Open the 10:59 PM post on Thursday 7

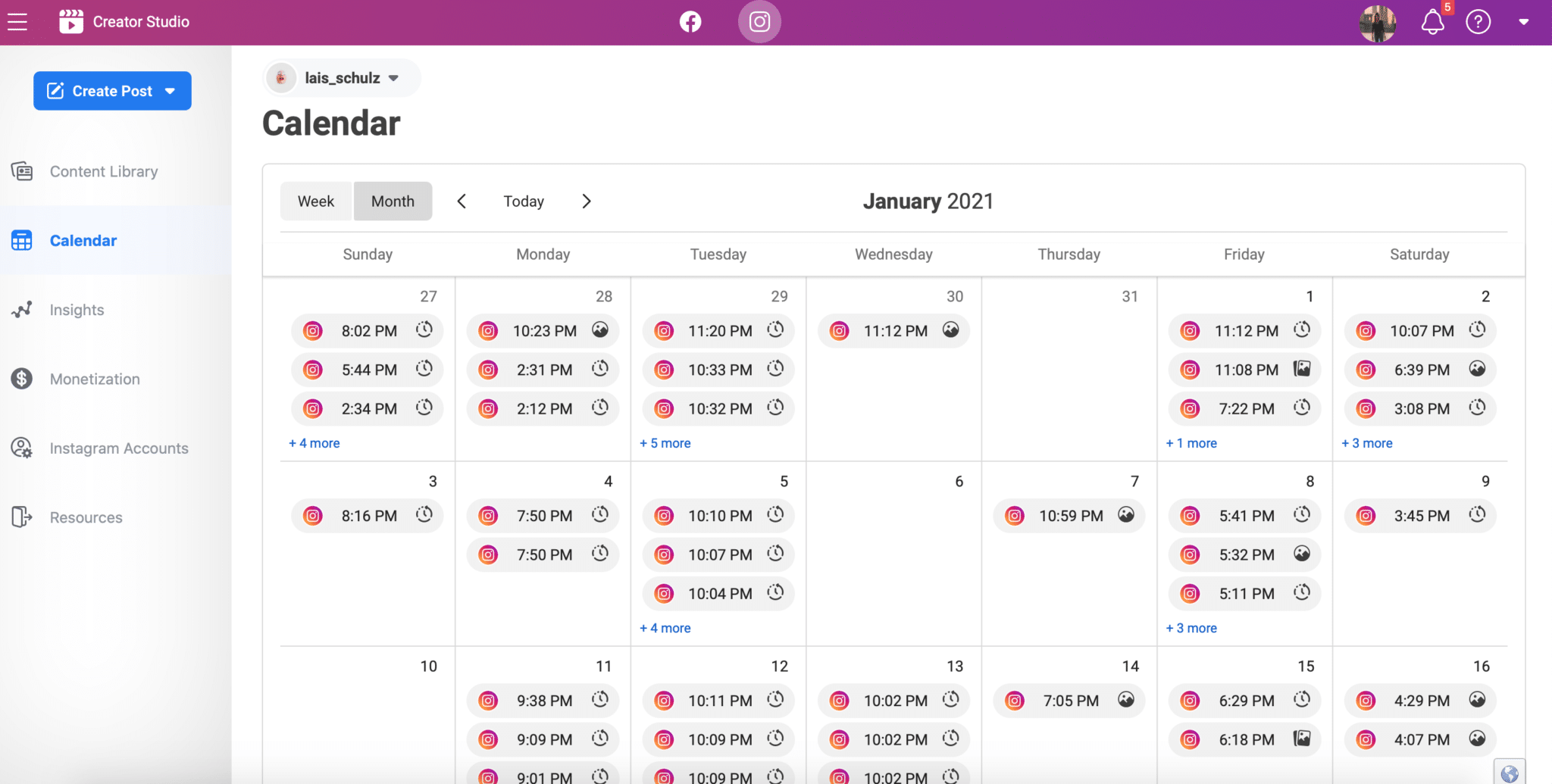(1069, 515)
